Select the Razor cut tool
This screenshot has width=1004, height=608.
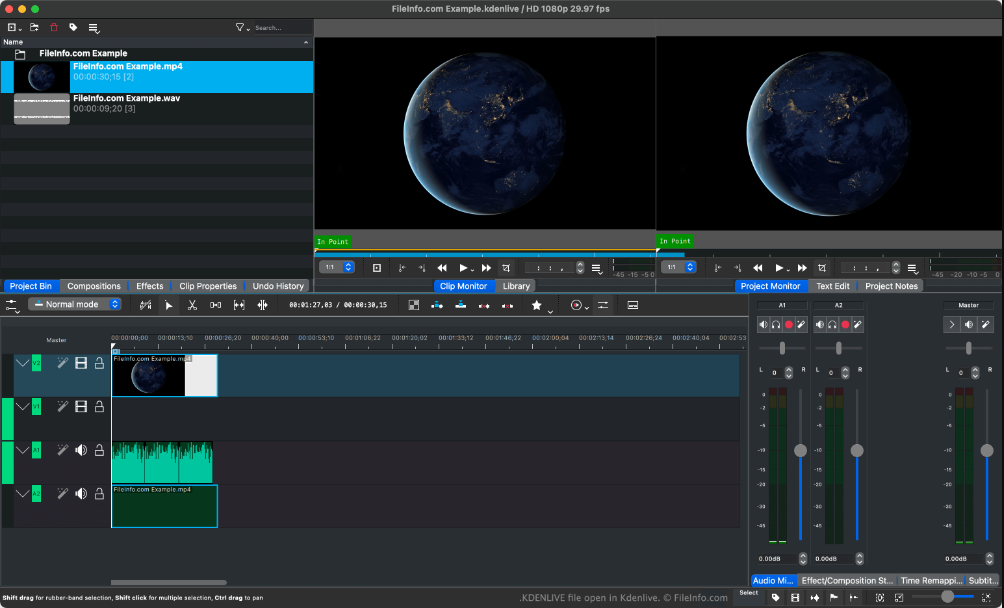[192, 305]
